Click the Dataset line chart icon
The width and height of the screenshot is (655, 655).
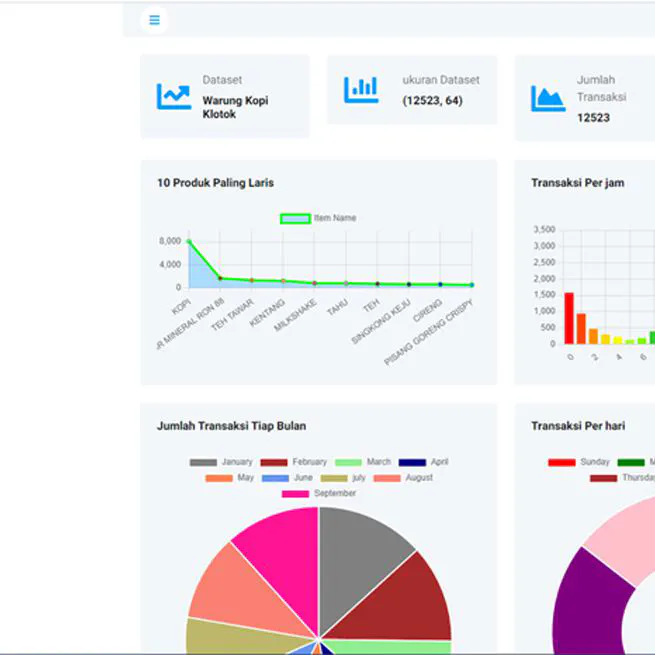point(173,96)
